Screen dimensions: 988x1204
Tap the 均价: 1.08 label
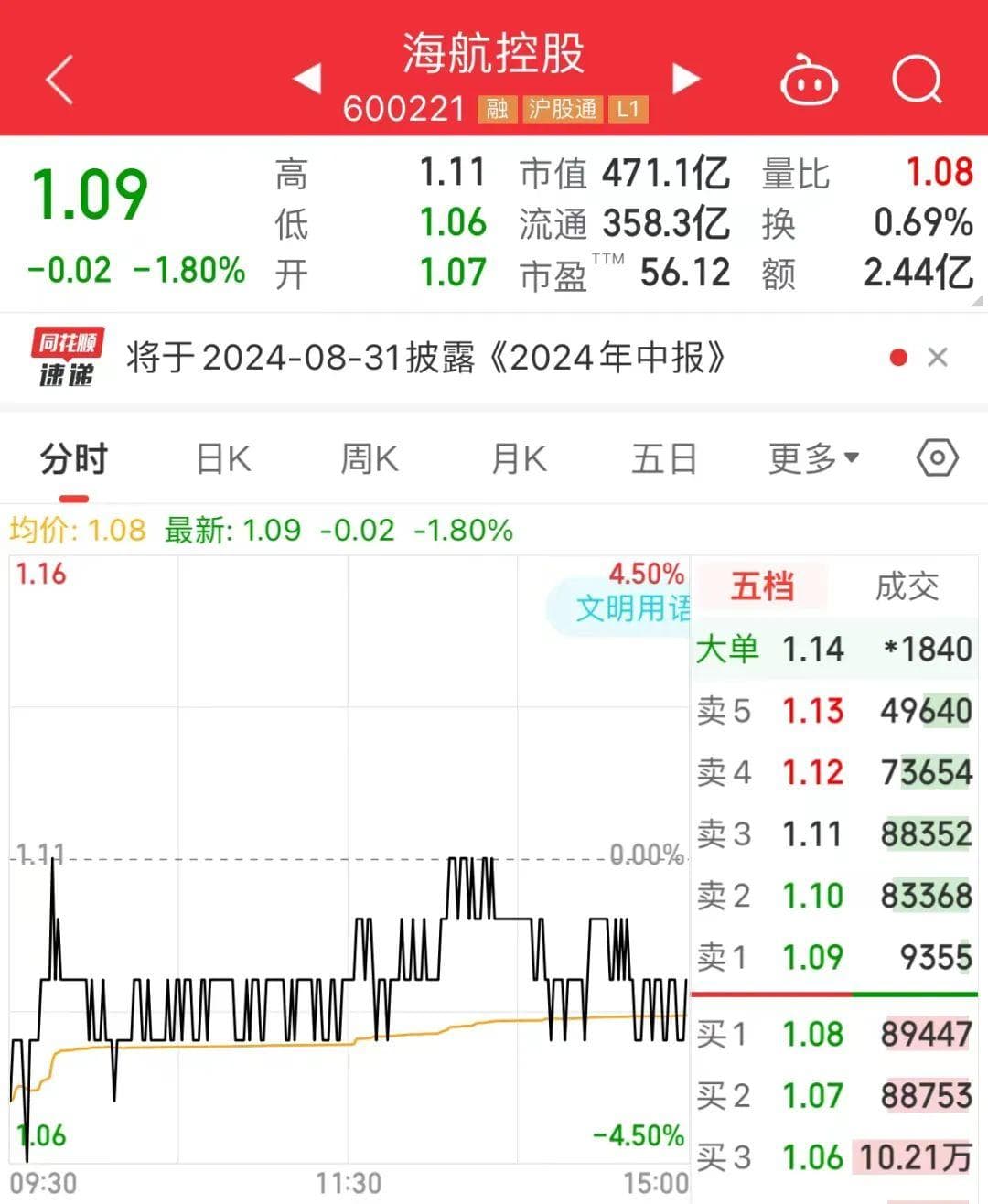click(78, 530)
